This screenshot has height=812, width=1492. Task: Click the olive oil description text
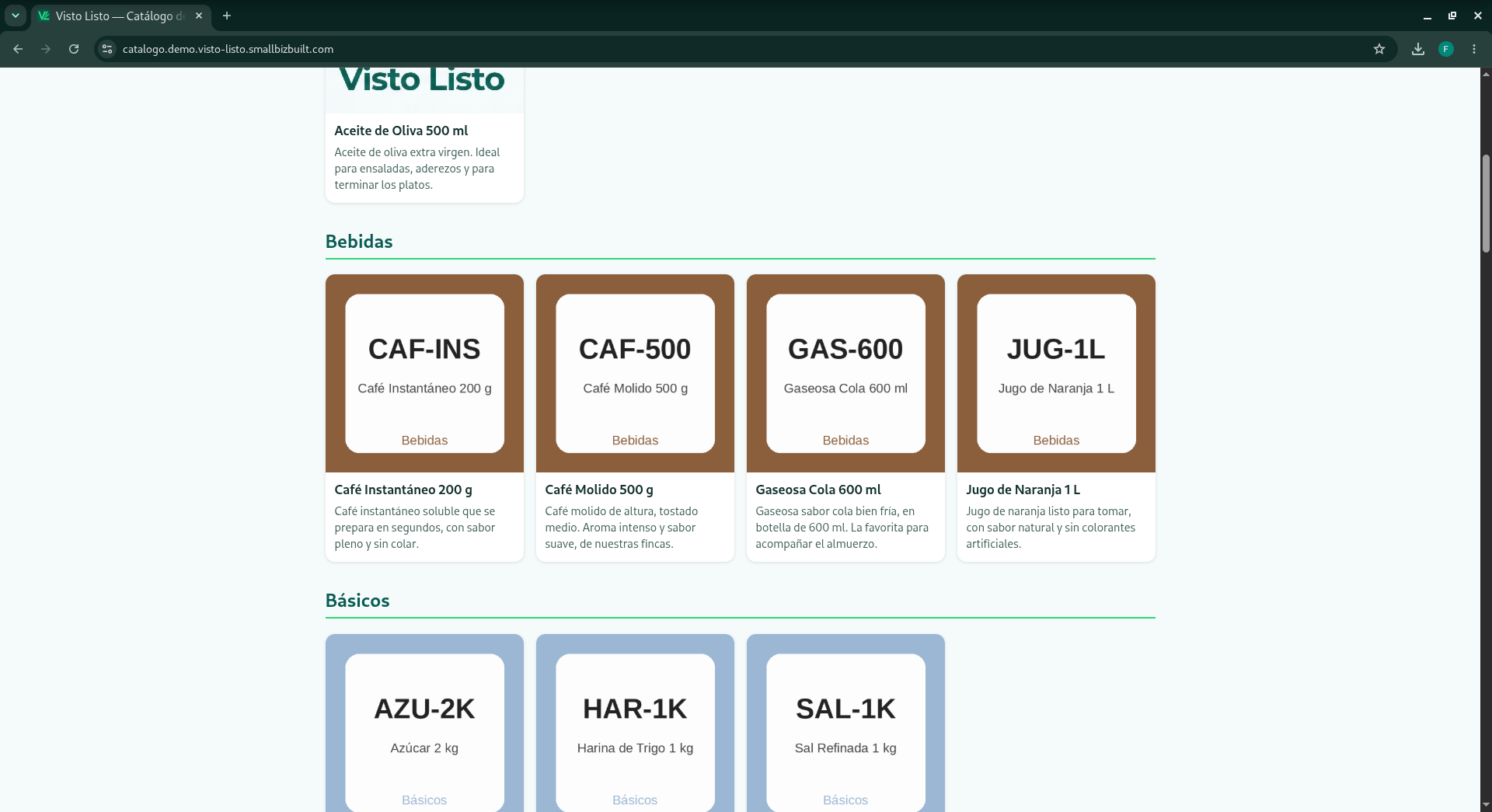[417, 169]
